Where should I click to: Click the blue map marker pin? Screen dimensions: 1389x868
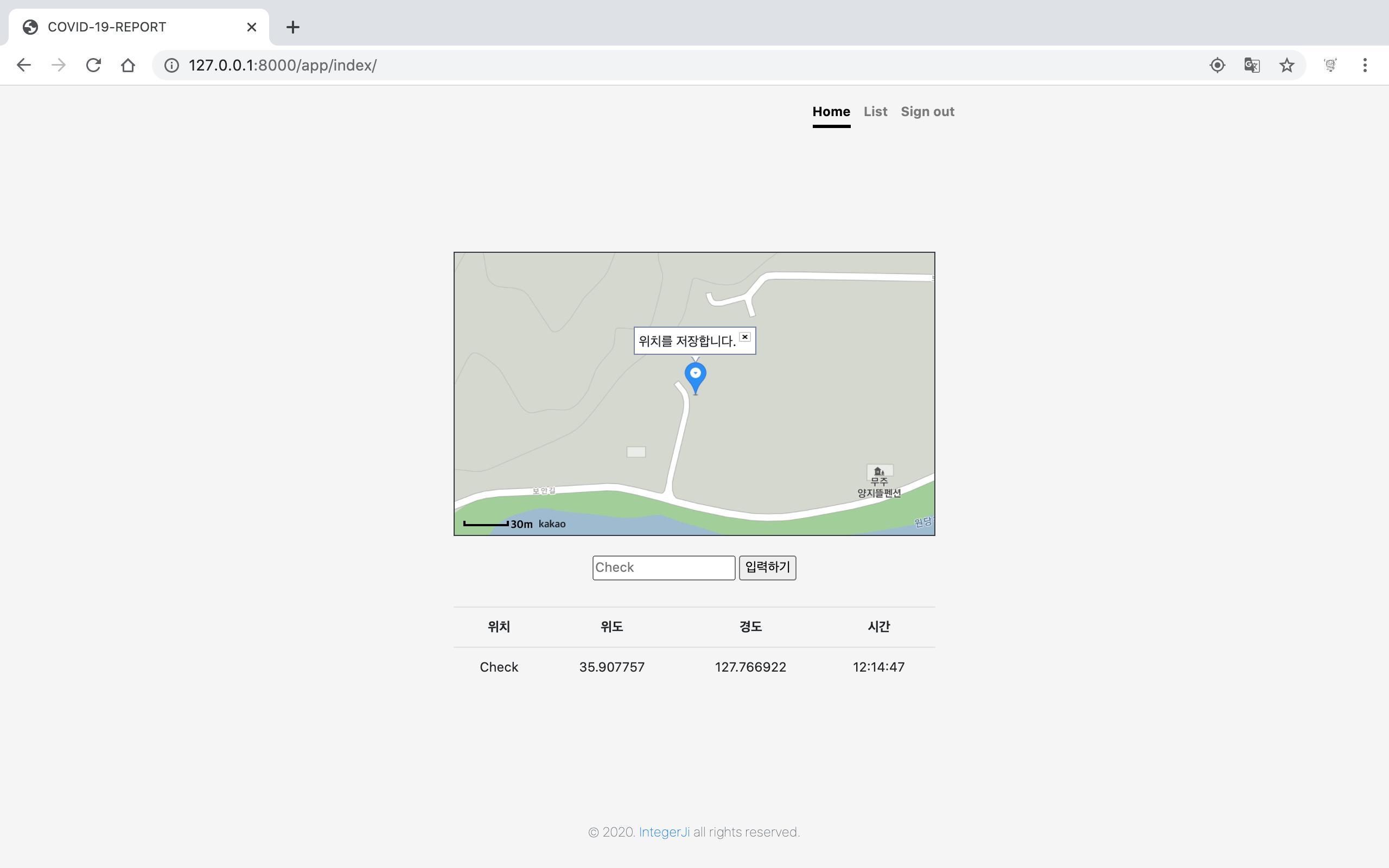click(695, 376)
